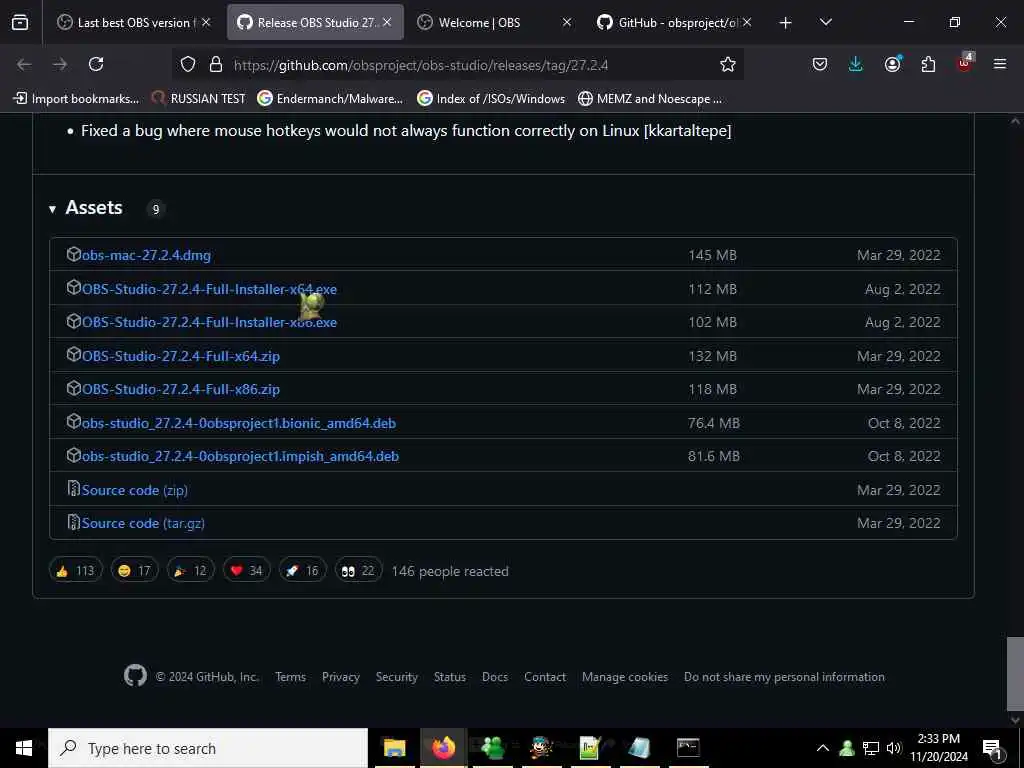Open the Firefox account menu

pos(892,64)
